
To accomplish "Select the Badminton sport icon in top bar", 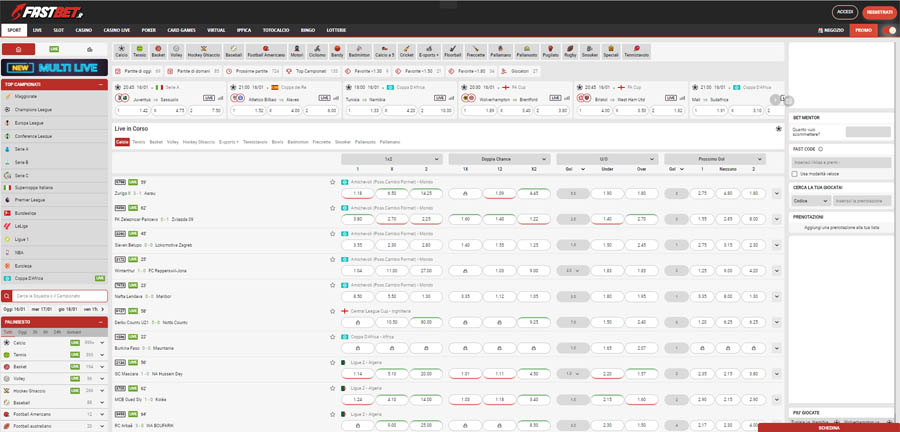I will tap(359, 51).
